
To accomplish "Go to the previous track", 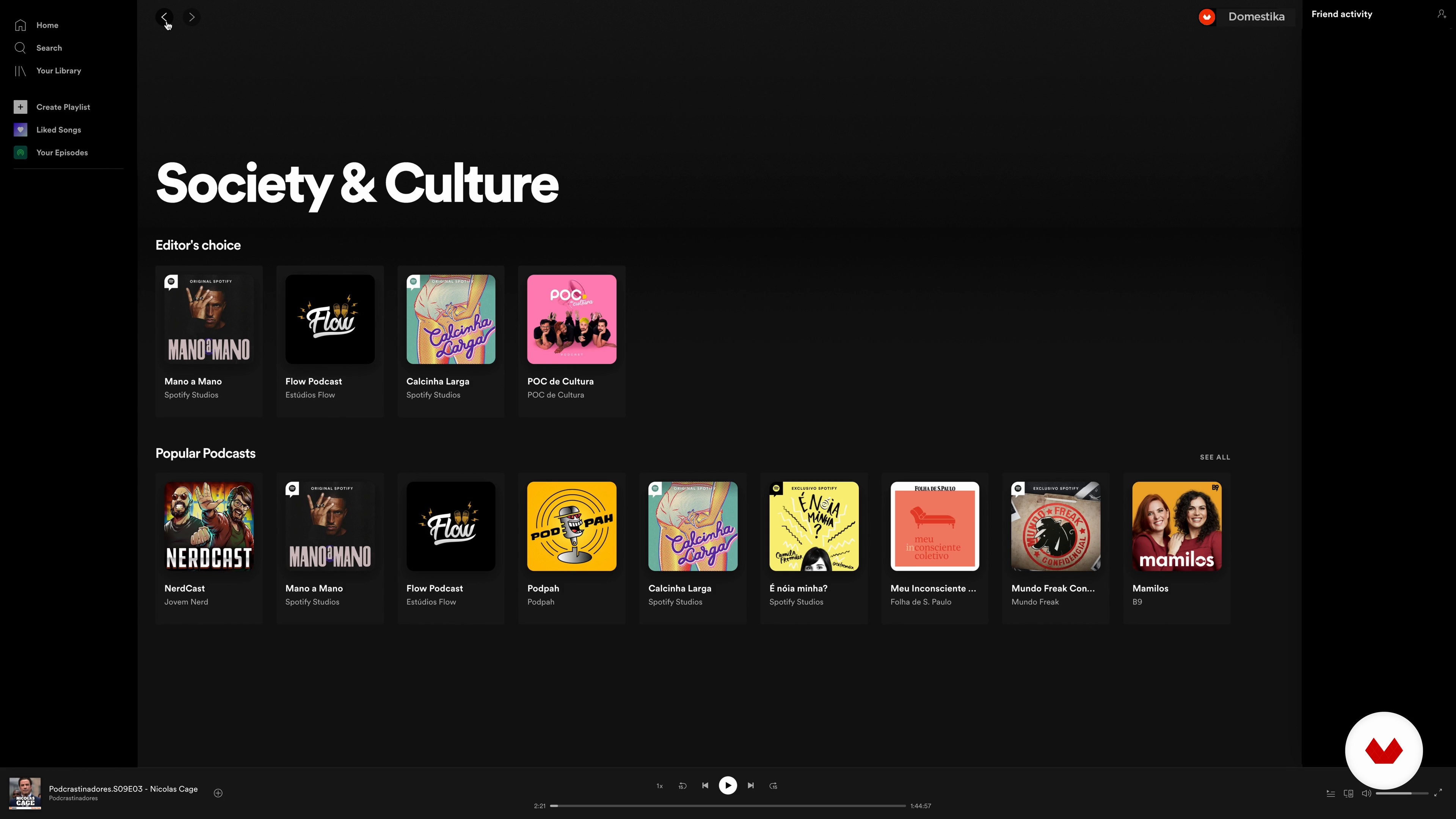I will (x=705, y=785).
